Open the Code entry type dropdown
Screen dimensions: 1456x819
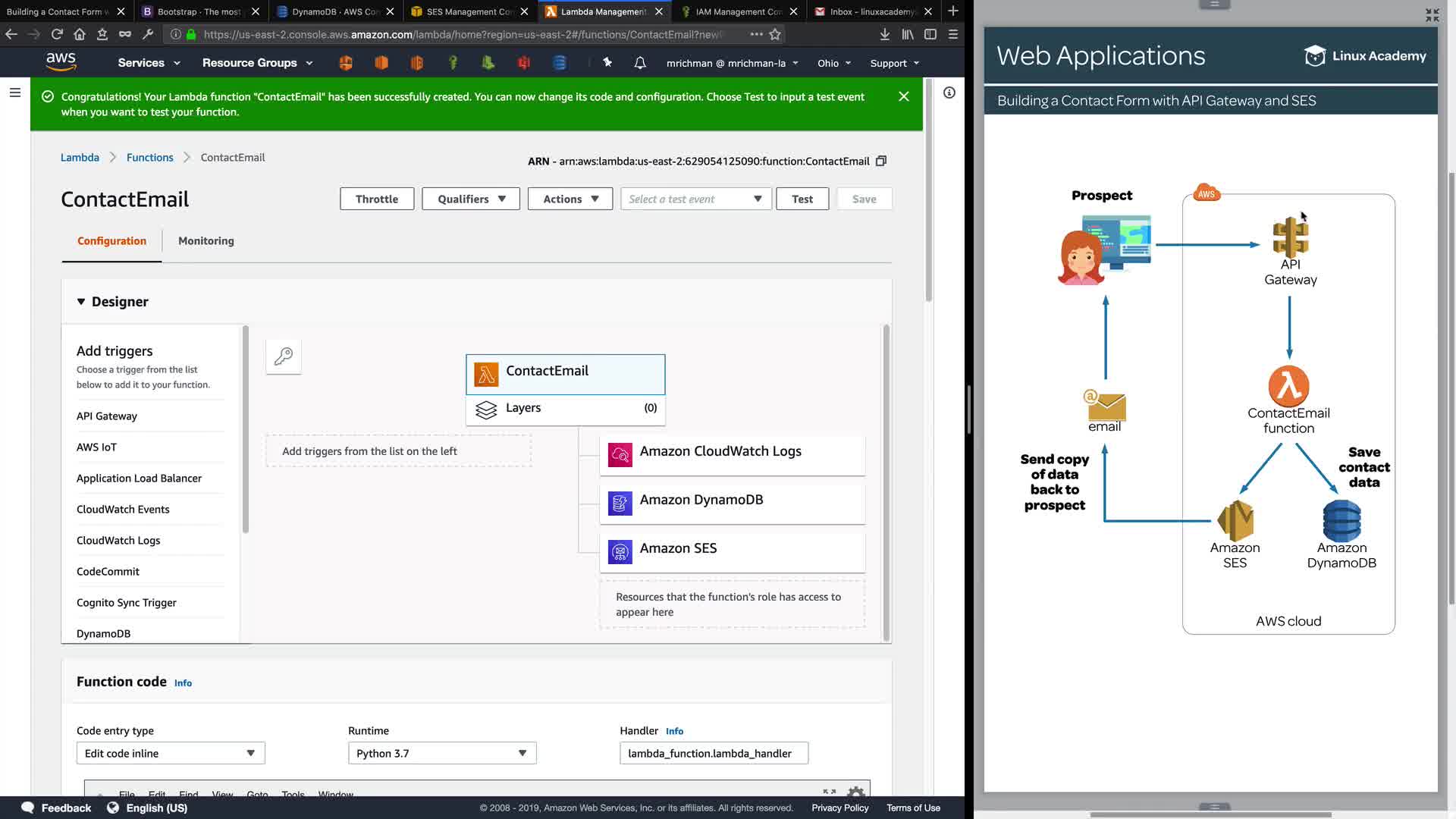coord(170,753)
